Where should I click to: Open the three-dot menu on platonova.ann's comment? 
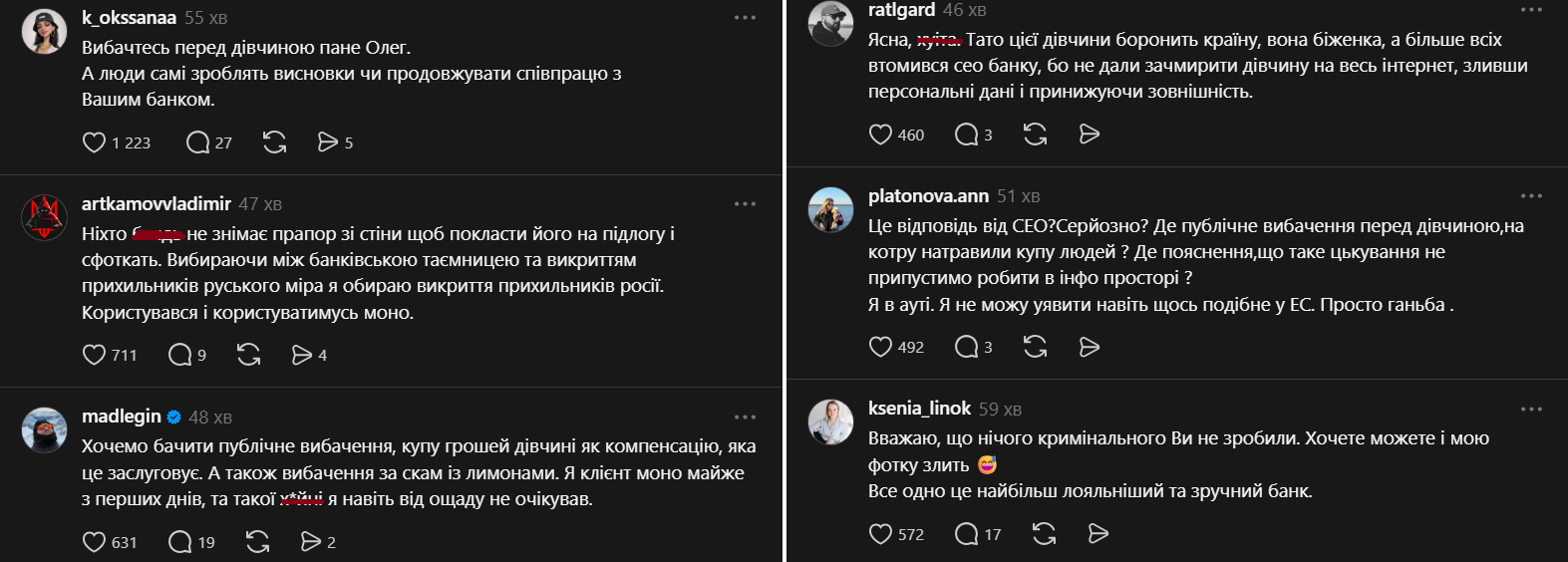(1531, 196)
